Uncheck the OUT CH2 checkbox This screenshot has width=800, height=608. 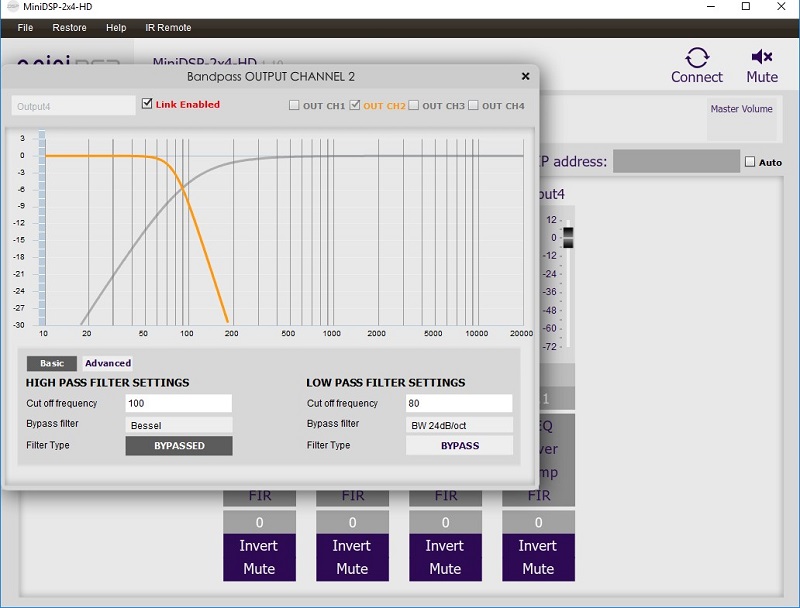(x=355, y=105)
